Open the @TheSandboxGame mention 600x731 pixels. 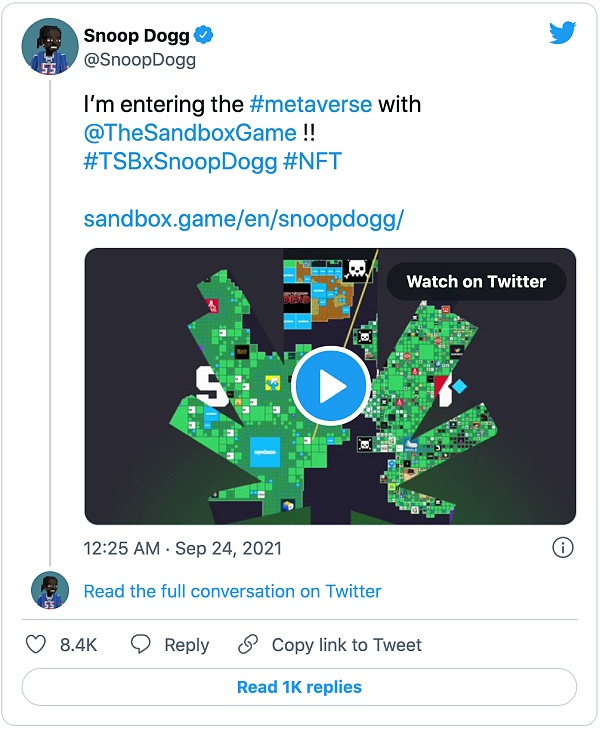[190, 132]
